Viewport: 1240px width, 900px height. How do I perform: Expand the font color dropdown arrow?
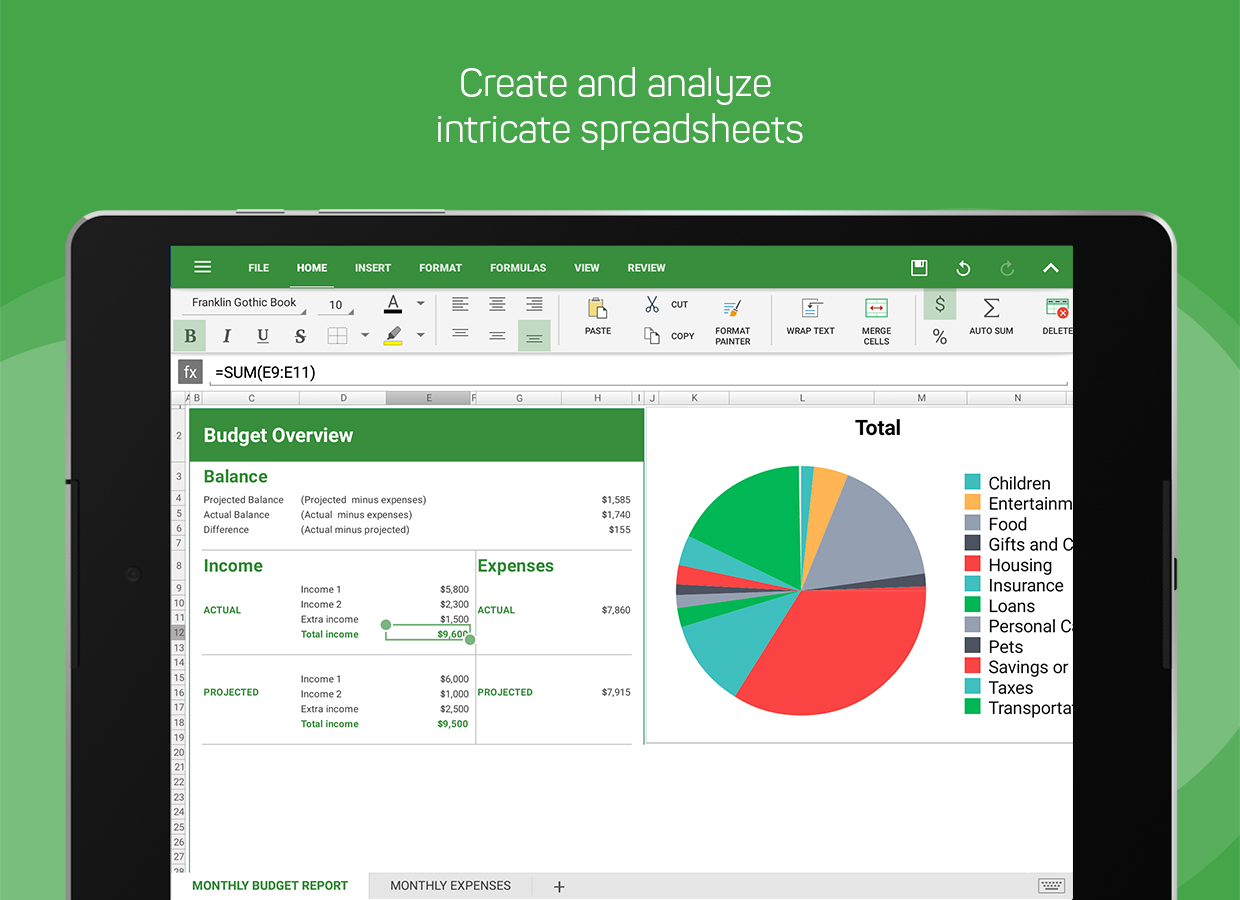(x=421, y=304)
